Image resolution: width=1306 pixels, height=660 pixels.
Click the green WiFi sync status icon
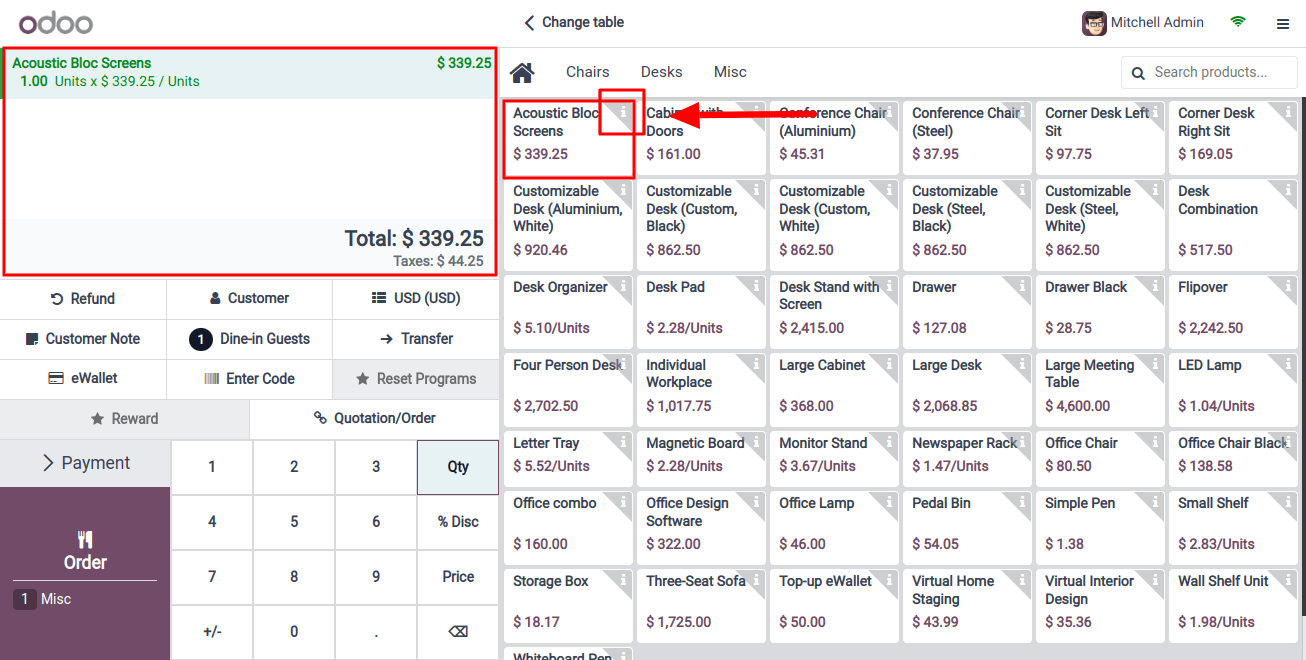pyautogui.click(x=1238, y=22)
